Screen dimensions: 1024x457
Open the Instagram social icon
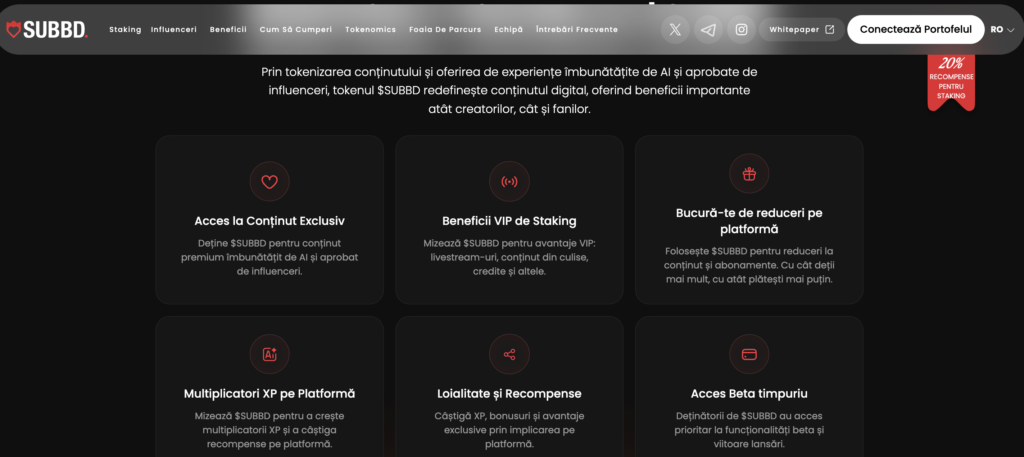click(742, 29)
